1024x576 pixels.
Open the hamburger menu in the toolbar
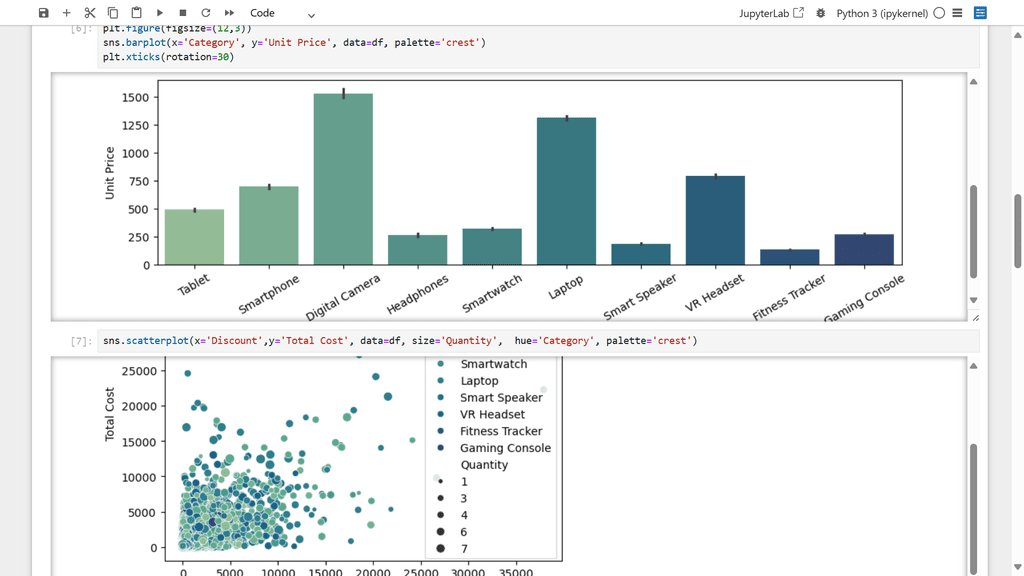(x=957, y=13)
